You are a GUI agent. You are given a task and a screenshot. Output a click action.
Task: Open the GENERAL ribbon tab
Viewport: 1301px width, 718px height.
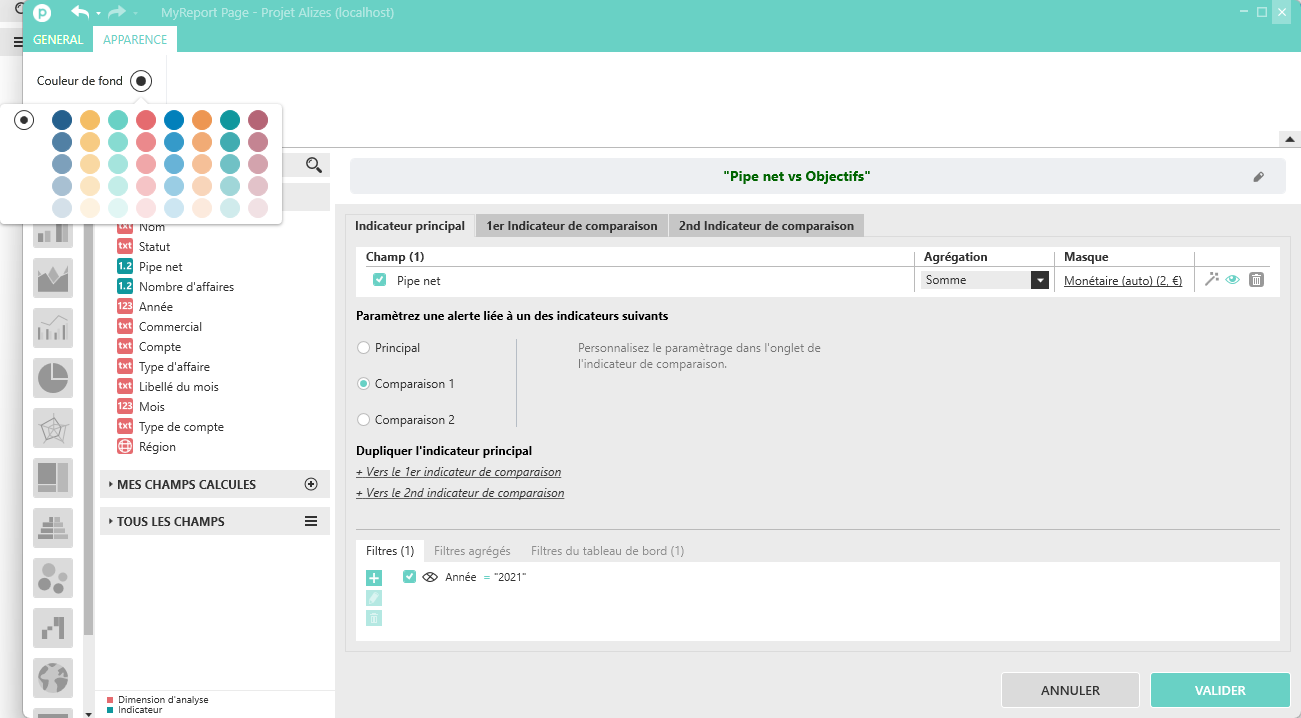(x=58, y=40)
